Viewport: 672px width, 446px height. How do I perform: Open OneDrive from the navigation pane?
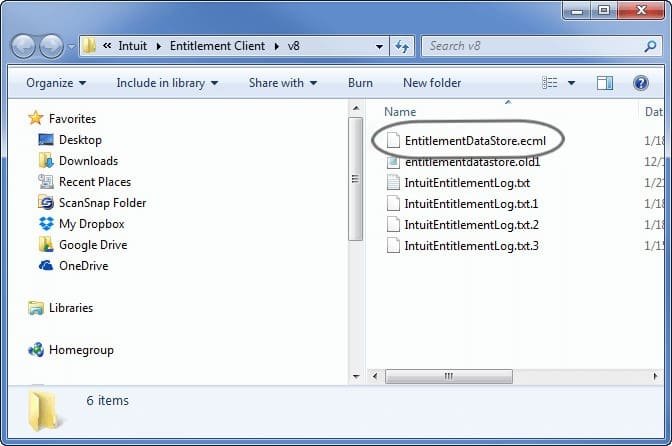[83, 266]
